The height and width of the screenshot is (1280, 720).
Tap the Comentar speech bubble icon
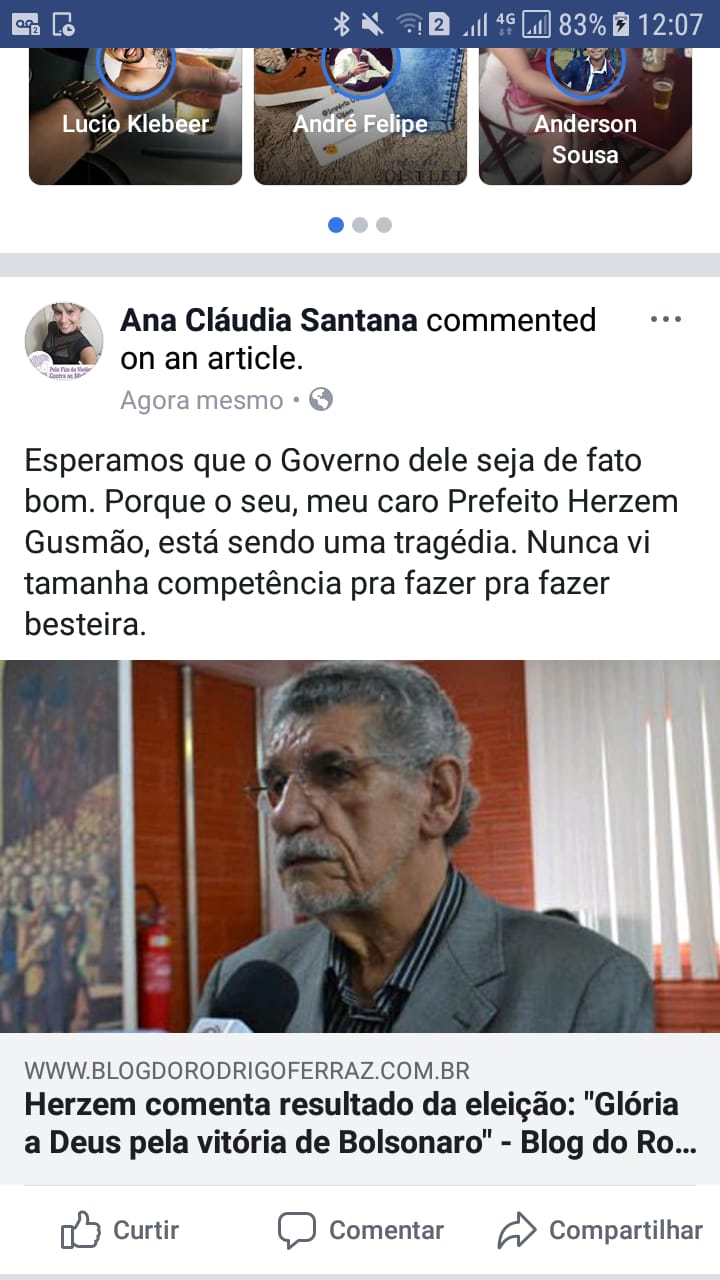point(297,1231)
